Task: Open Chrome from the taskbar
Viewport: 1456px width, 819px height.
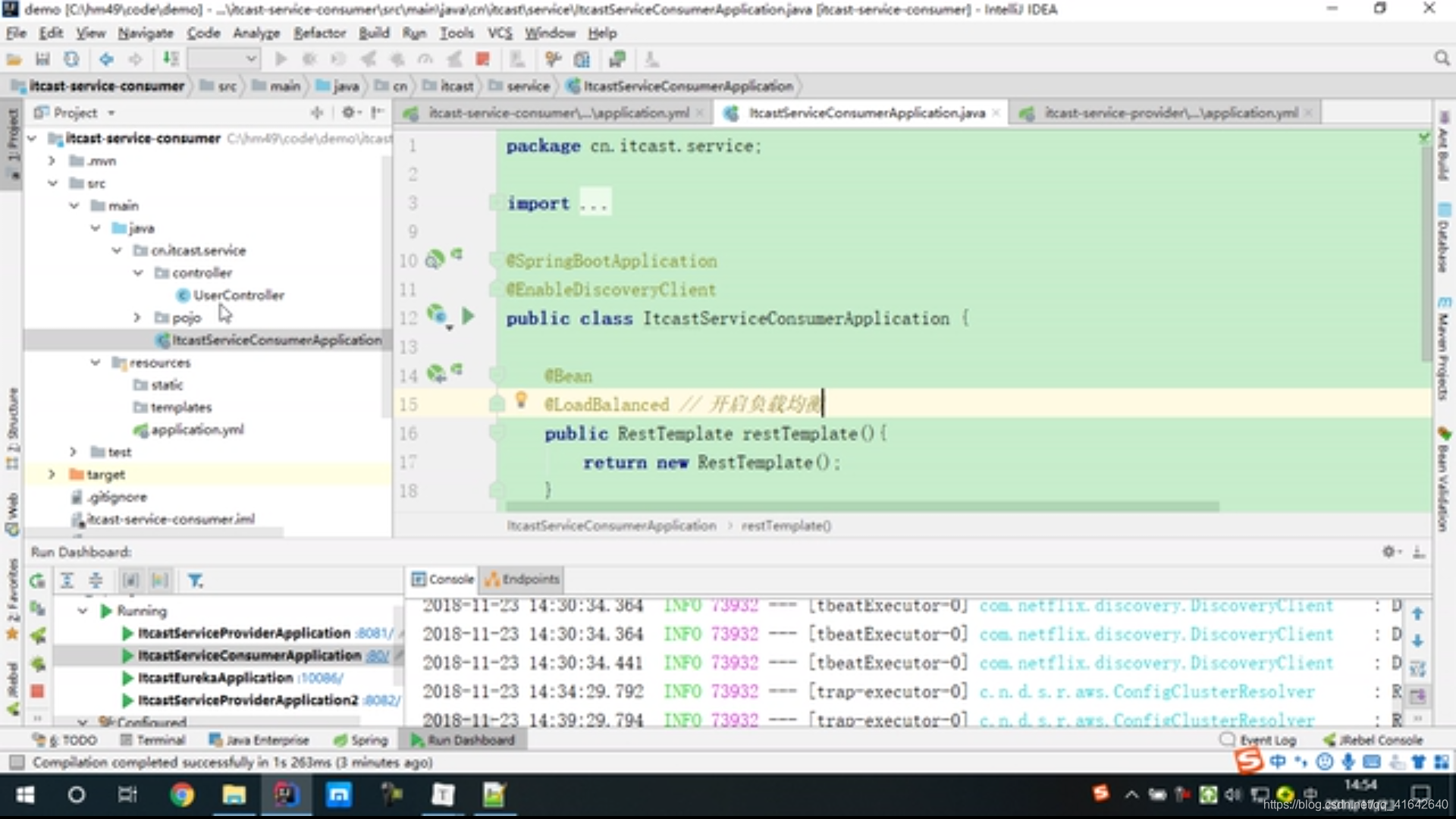Action: tap(181, 794)
